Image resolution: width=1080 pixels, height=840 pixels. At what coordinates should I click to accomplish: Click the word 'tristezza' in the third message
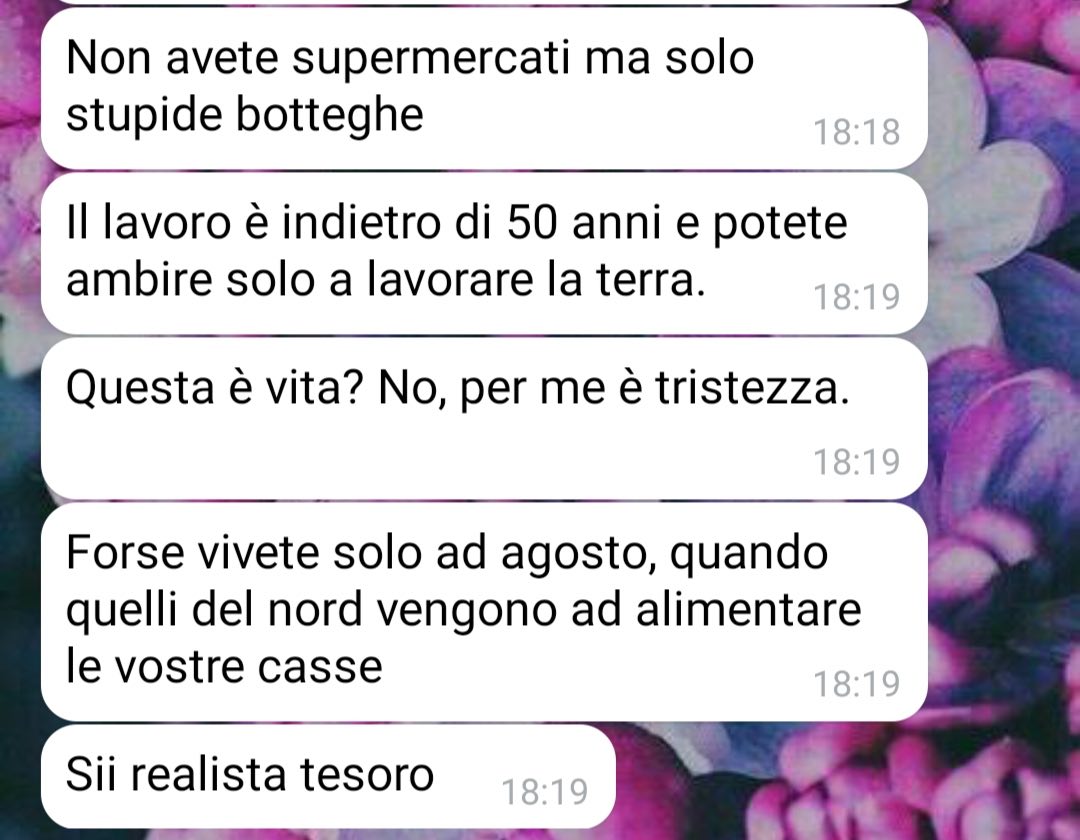click(747, 388)
